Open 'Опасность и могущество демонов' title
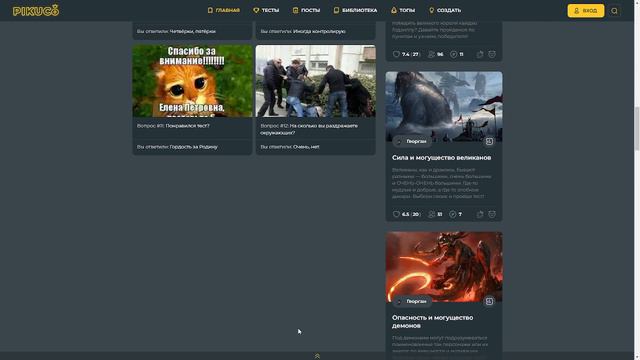 tap(432, 322)
